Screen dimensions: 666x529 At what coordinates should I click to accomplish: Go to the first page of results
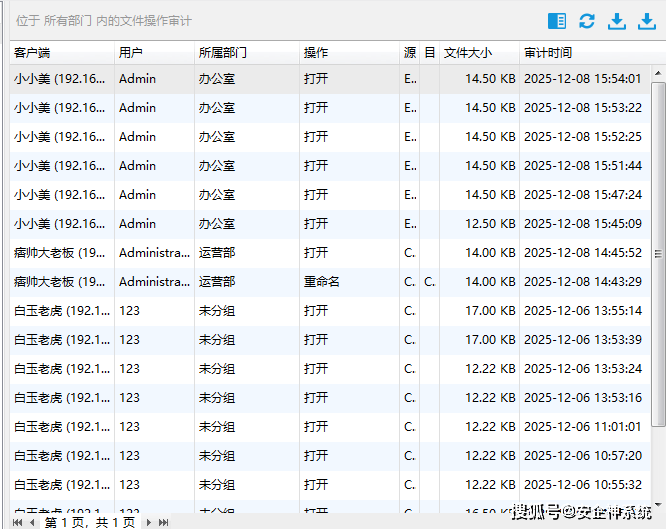point(17,522)
